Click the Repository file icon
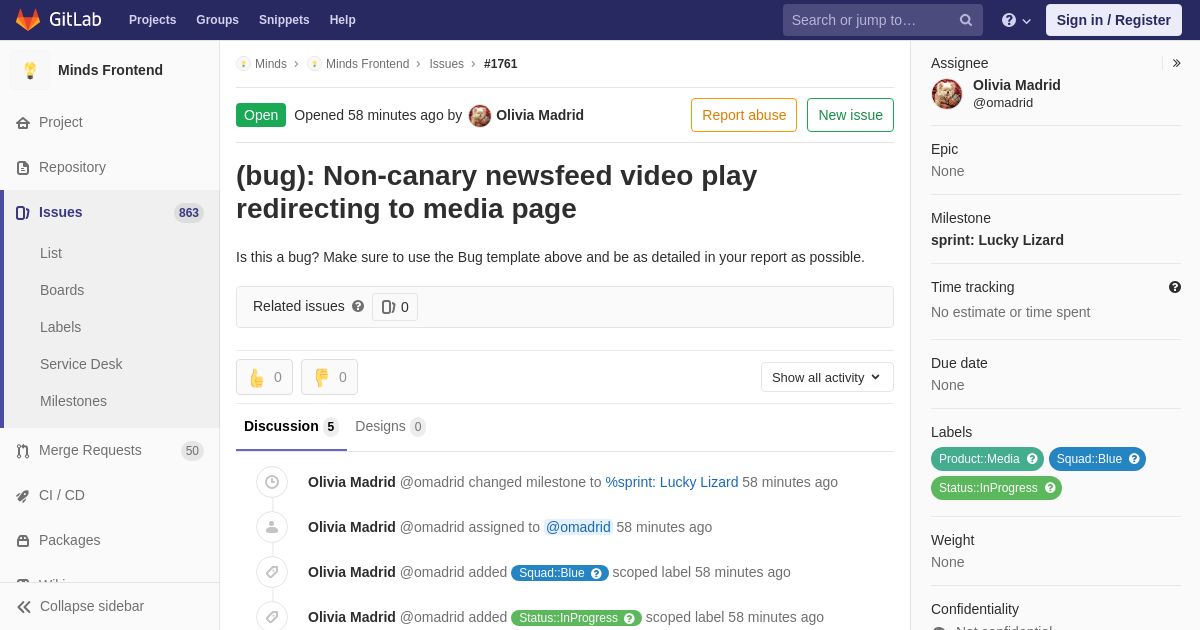 point(23,167)
